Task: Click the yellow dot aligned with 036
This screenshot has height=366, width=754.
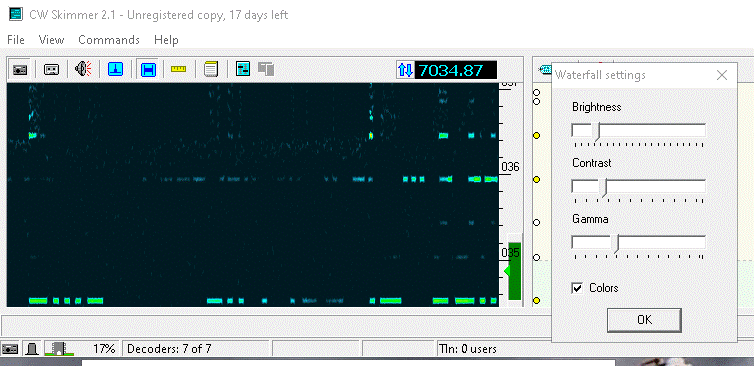Action: pyautogui.click(x=537, y=179)
